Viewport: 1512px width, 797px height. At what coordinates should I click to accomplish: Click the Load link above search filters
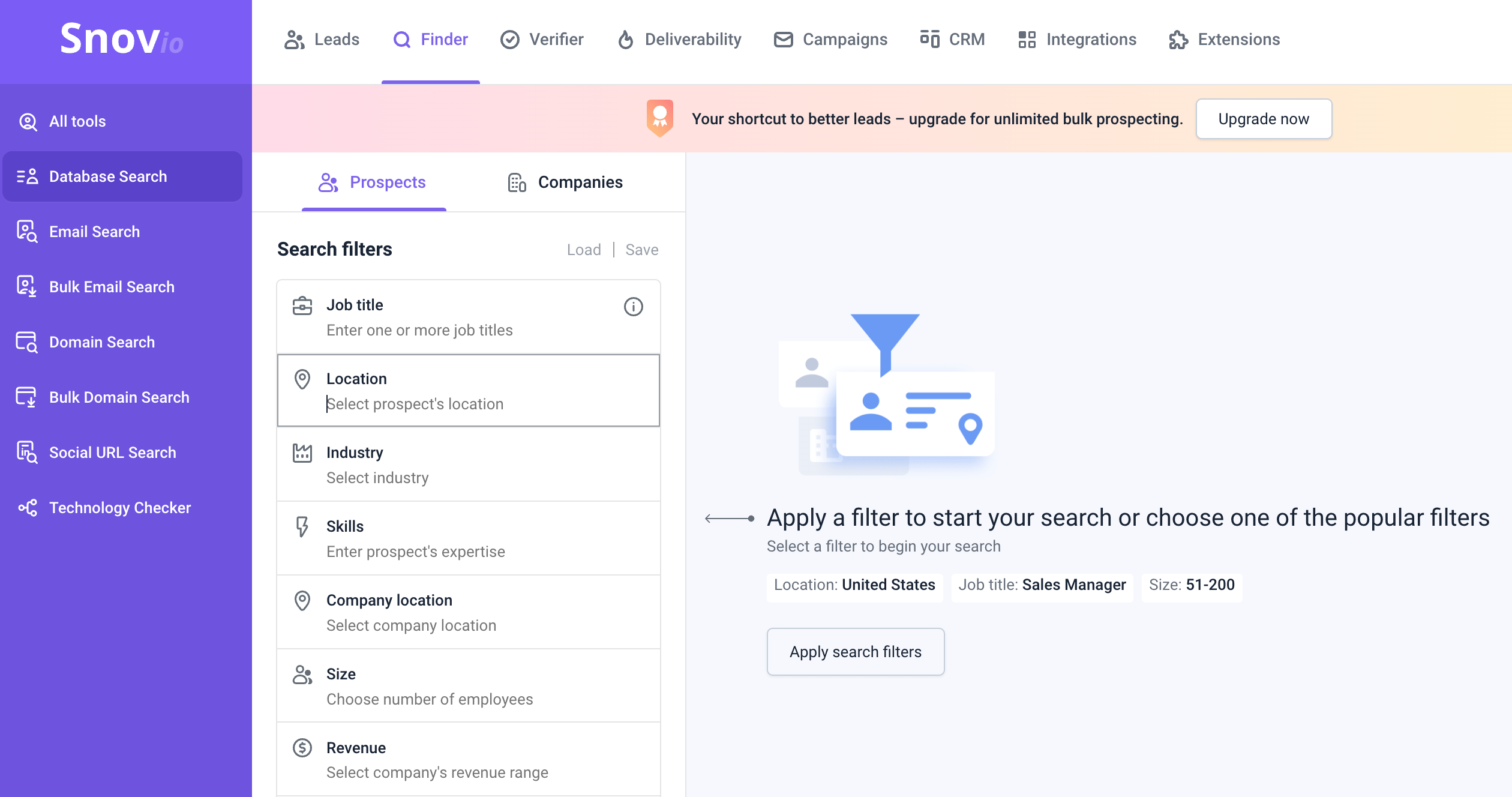[x=584, y=249]
